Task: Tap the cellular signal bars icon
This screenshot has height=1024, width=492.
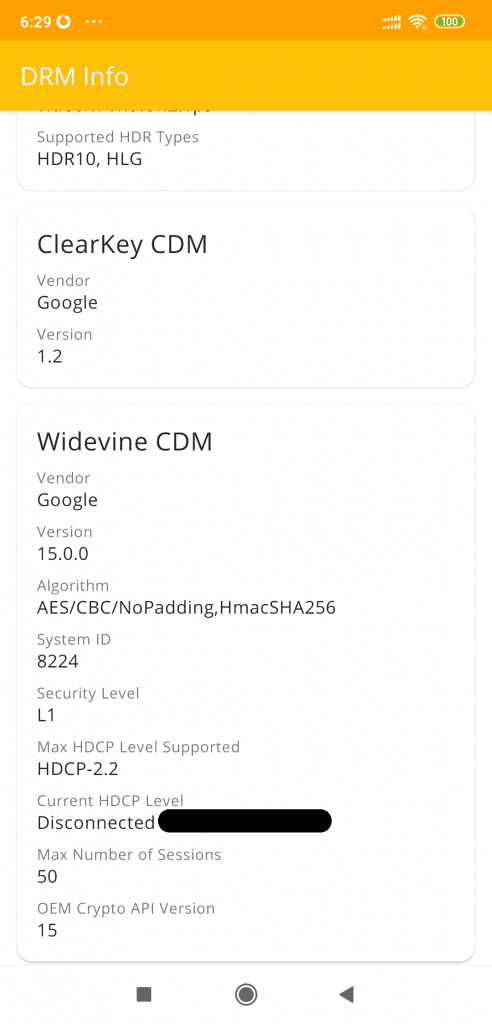Action: (x=391, y=22)
